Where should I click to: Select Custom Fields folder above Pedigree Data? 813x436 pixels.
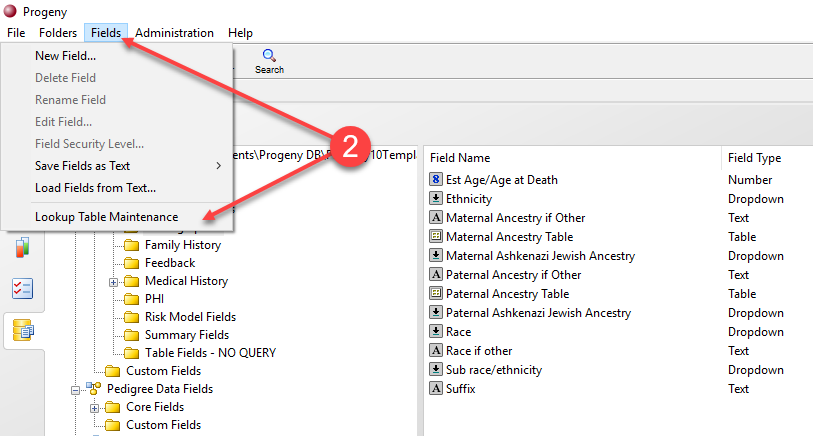tap(163, 371)
